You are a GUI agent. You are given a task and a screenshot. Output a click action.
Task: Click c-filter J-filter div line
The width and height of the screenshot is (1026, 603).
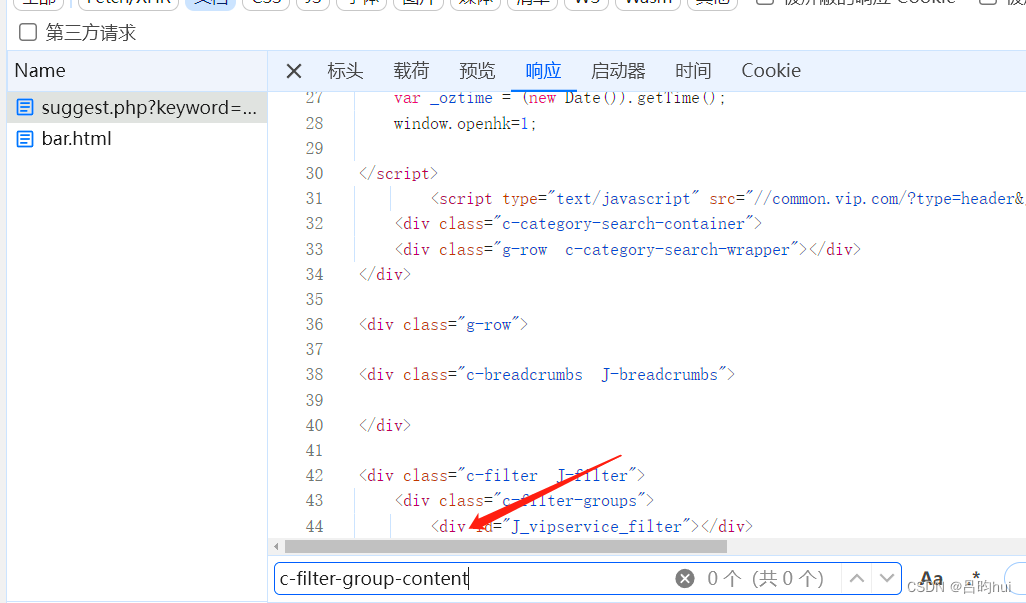(501, 475)
